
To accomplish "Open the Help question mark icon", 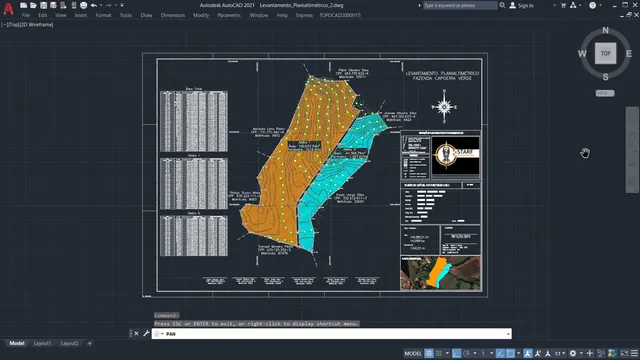I will 593,5.
